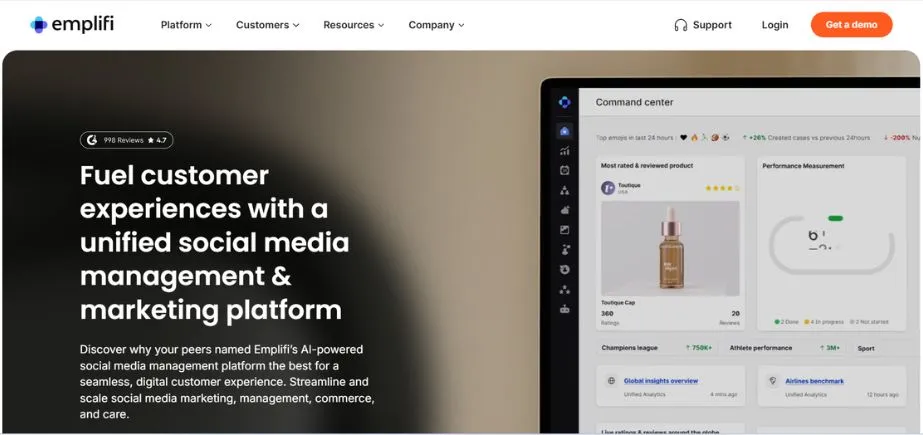The image size is (923, 435).
Task: Click the green indicator on the performance gauge
Action: [x=835, y=218]
